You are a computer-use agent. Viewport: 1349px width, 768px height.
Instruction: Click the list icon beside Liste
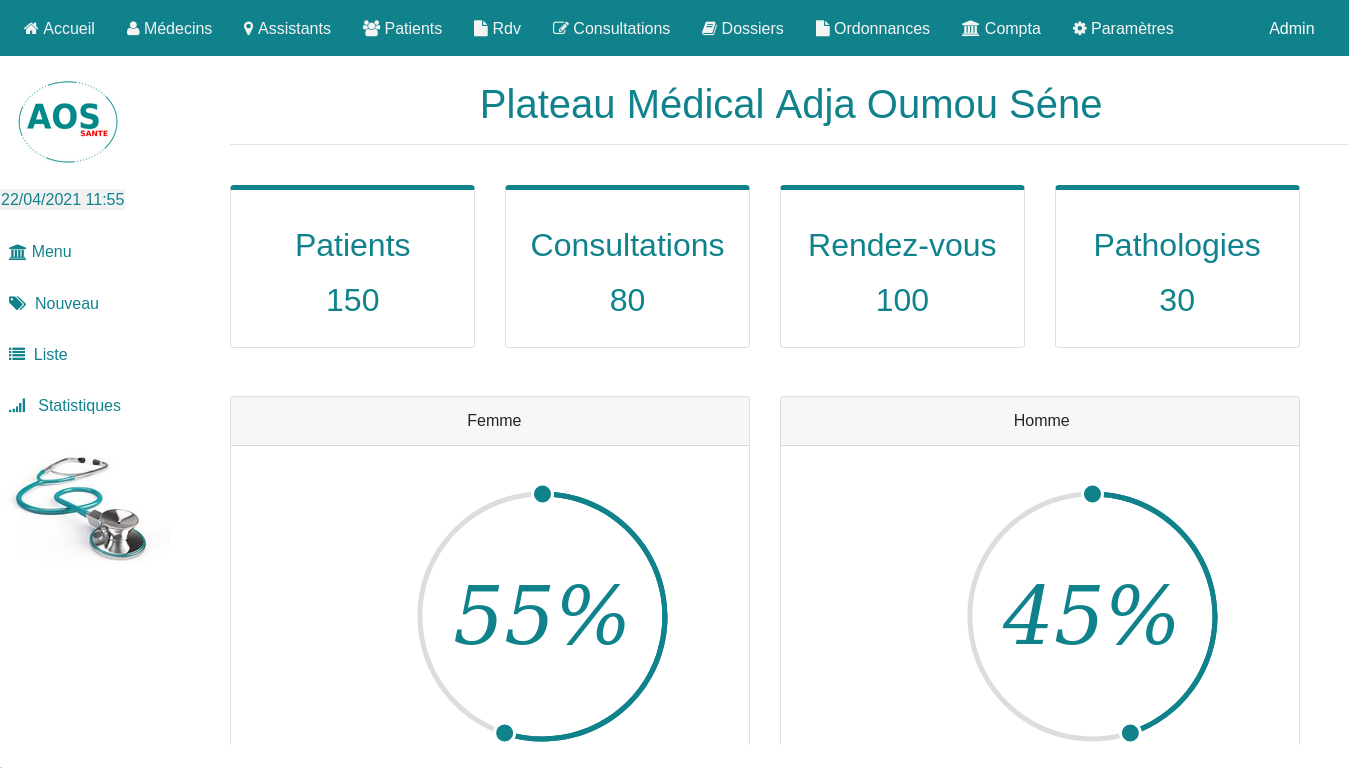(x=17, y=354)
